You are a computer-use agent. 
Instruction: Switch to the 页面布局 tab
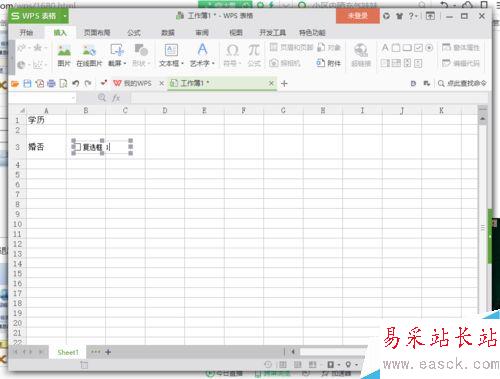click(x=97, y=32)
